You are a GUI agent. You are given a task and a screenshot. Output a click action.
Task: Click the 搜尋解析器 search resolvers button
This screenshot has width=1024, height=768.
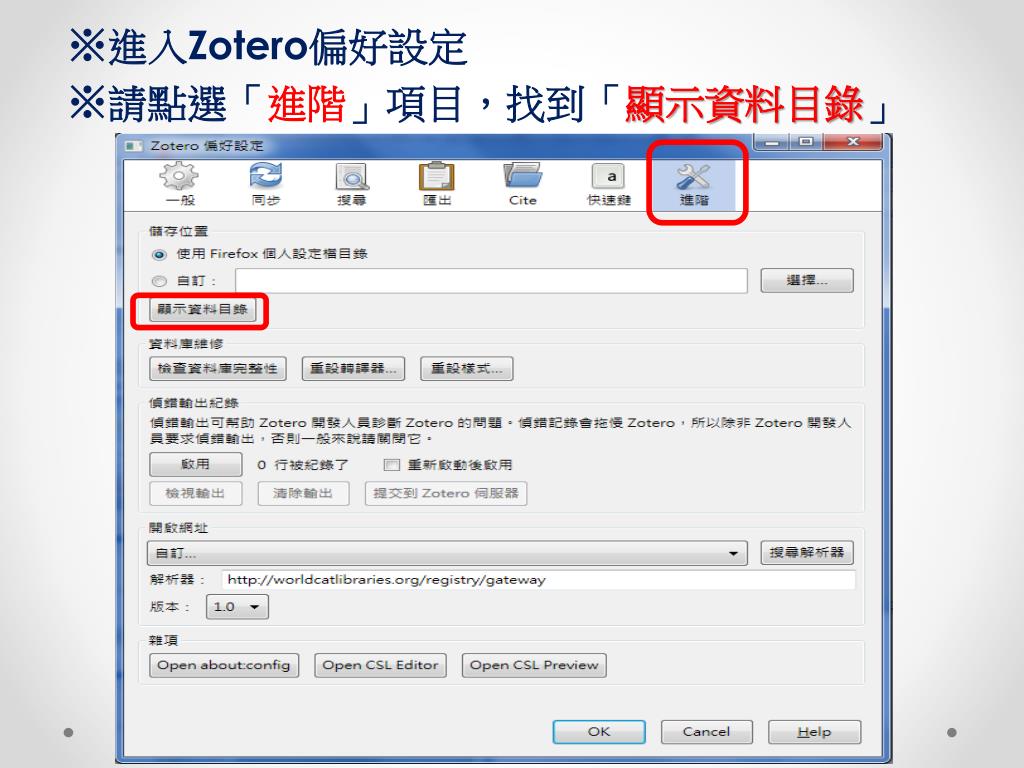coord(807,552)
